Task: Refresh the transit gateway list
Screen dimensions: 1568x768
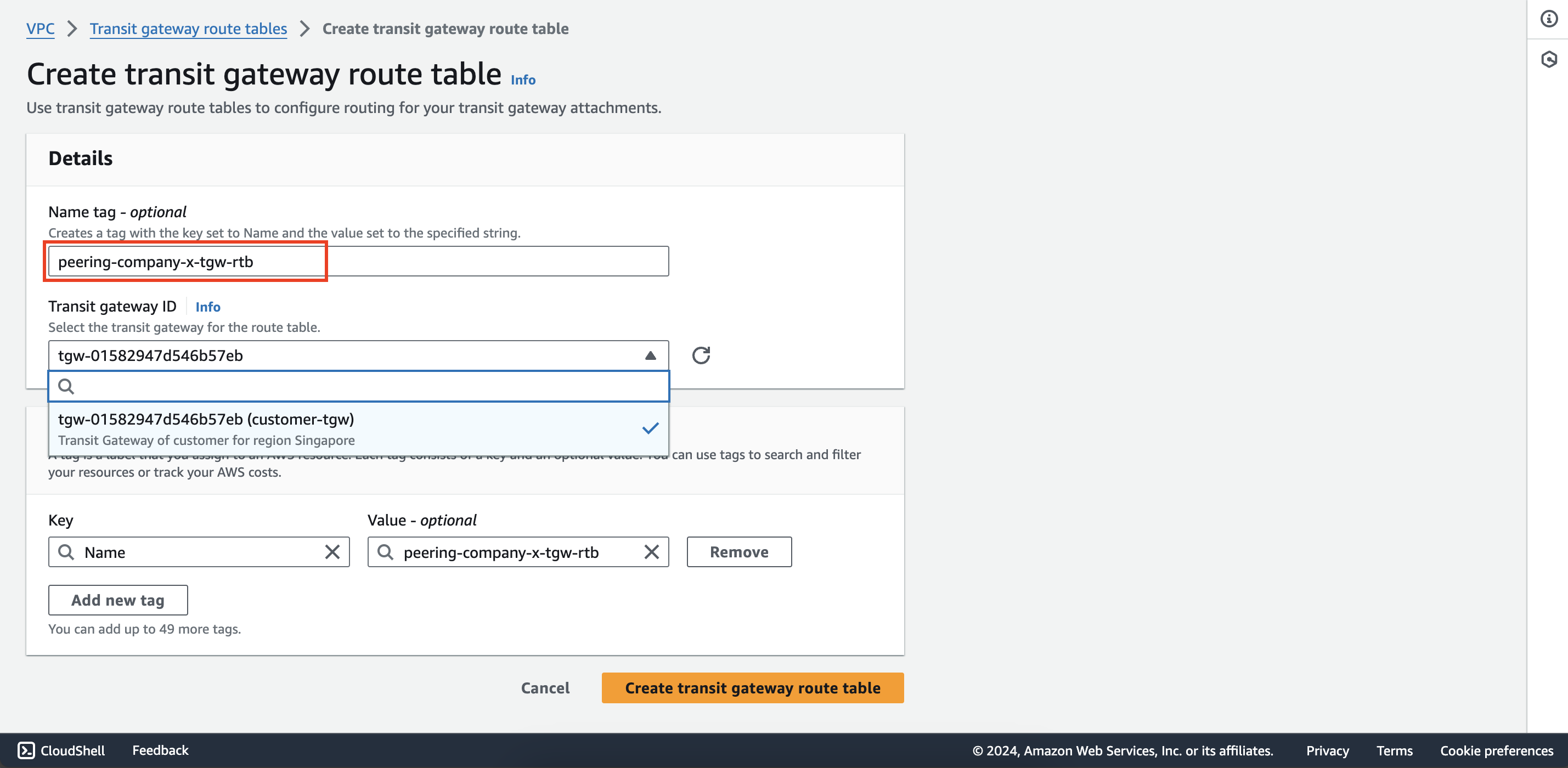Action: 701,355
